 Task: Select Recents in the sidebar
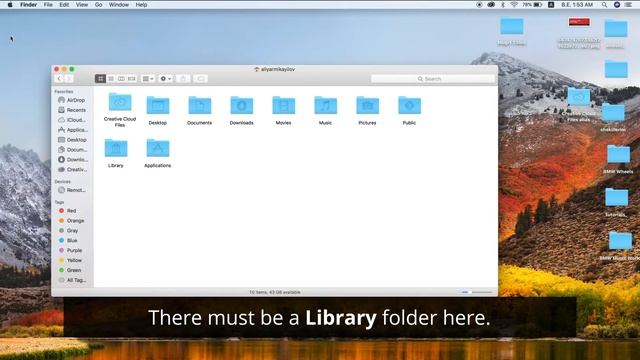click(x=71, y=110)
